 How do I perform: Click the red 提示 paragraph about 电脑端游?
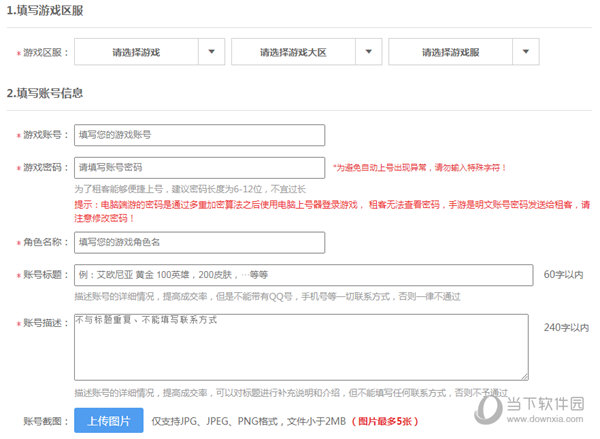click(332, 211)
